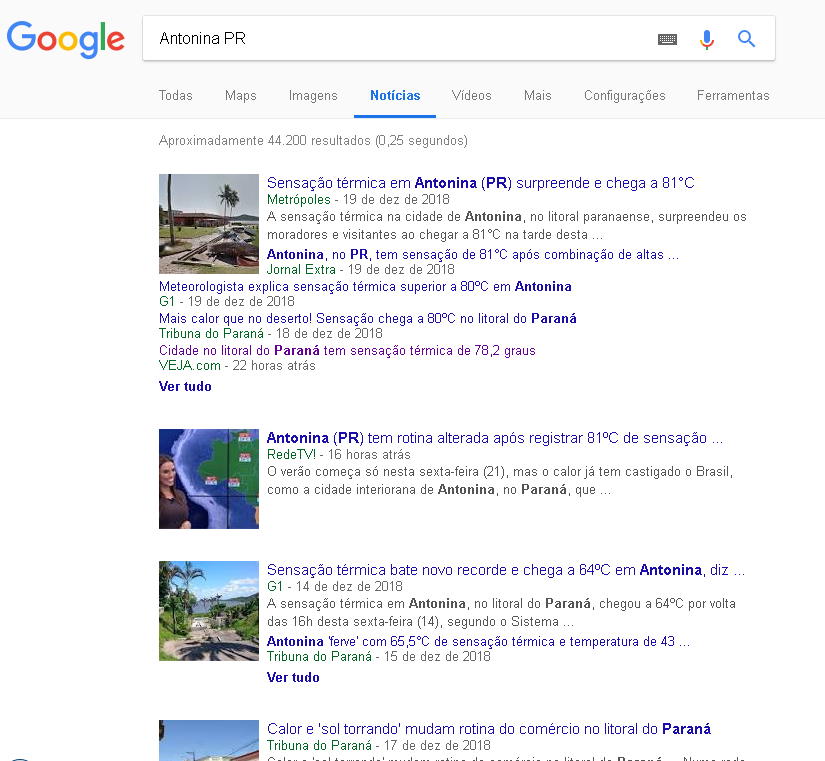Click the weather presenter thumbnail for RedeTV
This screenshot has height=761, width=825.
click(x=209, y=479)
